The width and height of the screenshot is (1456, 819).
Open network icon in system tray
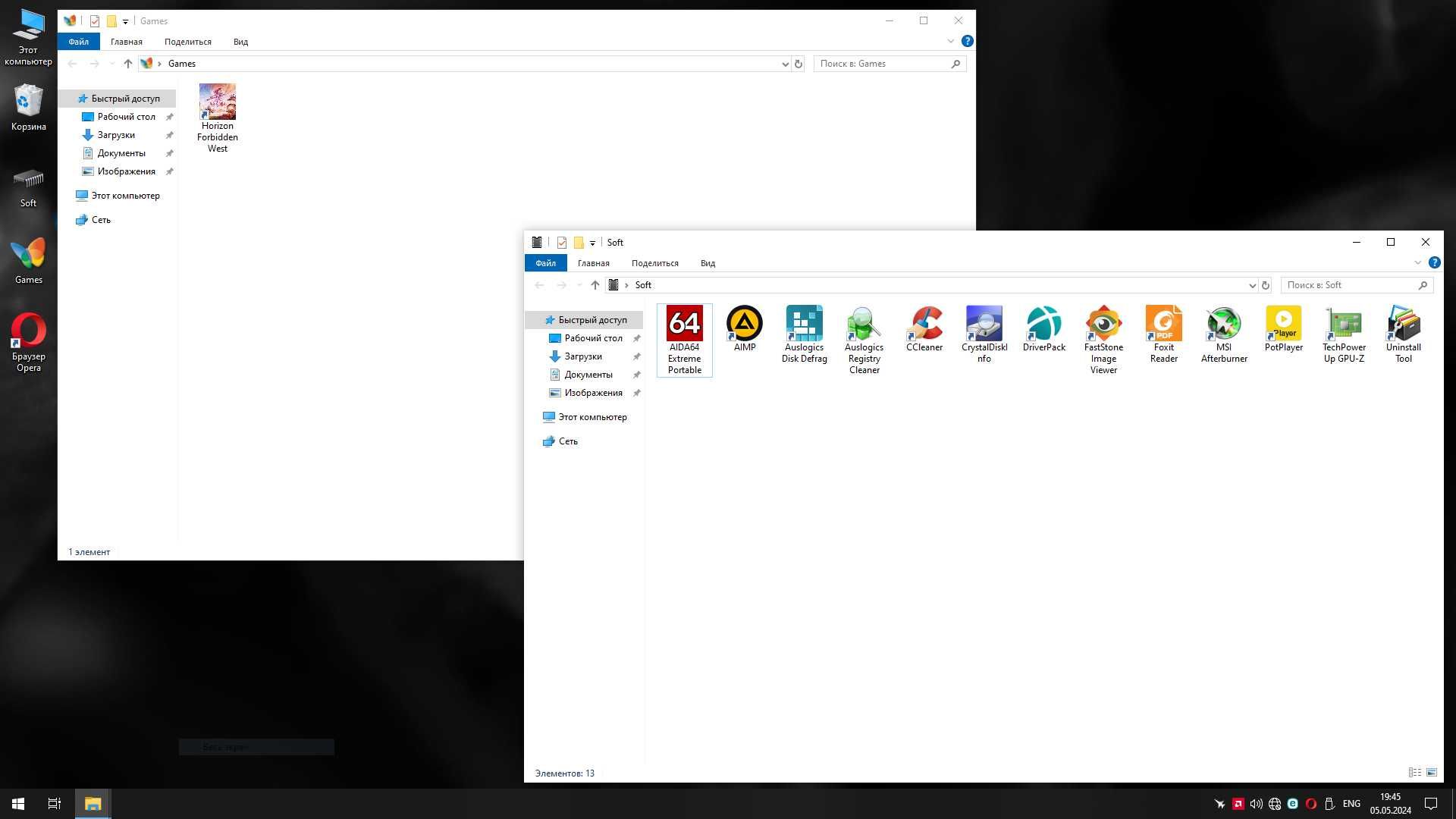point(1275,804)
